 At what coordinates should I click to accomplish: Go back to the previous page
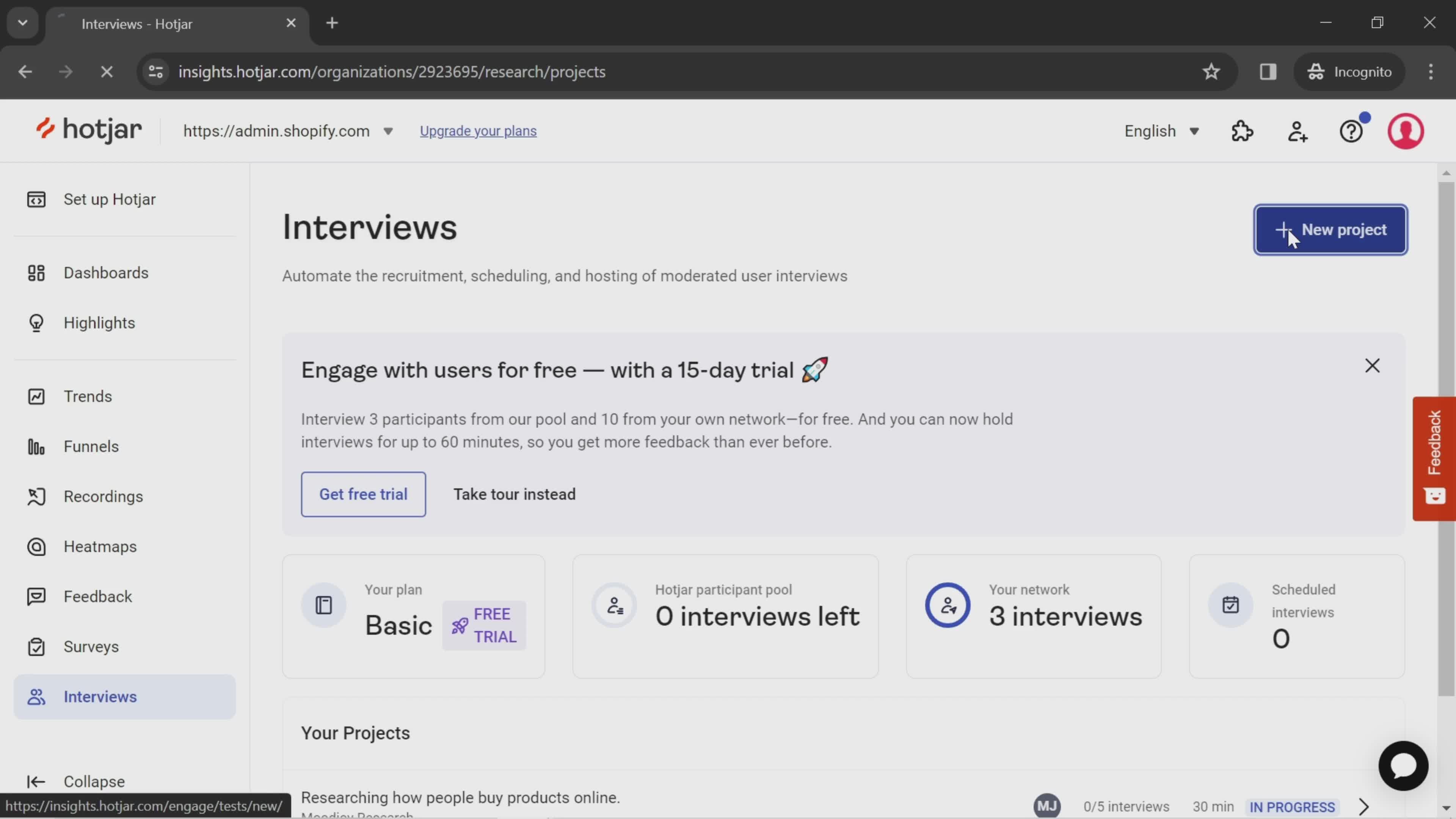click(25, 72)
